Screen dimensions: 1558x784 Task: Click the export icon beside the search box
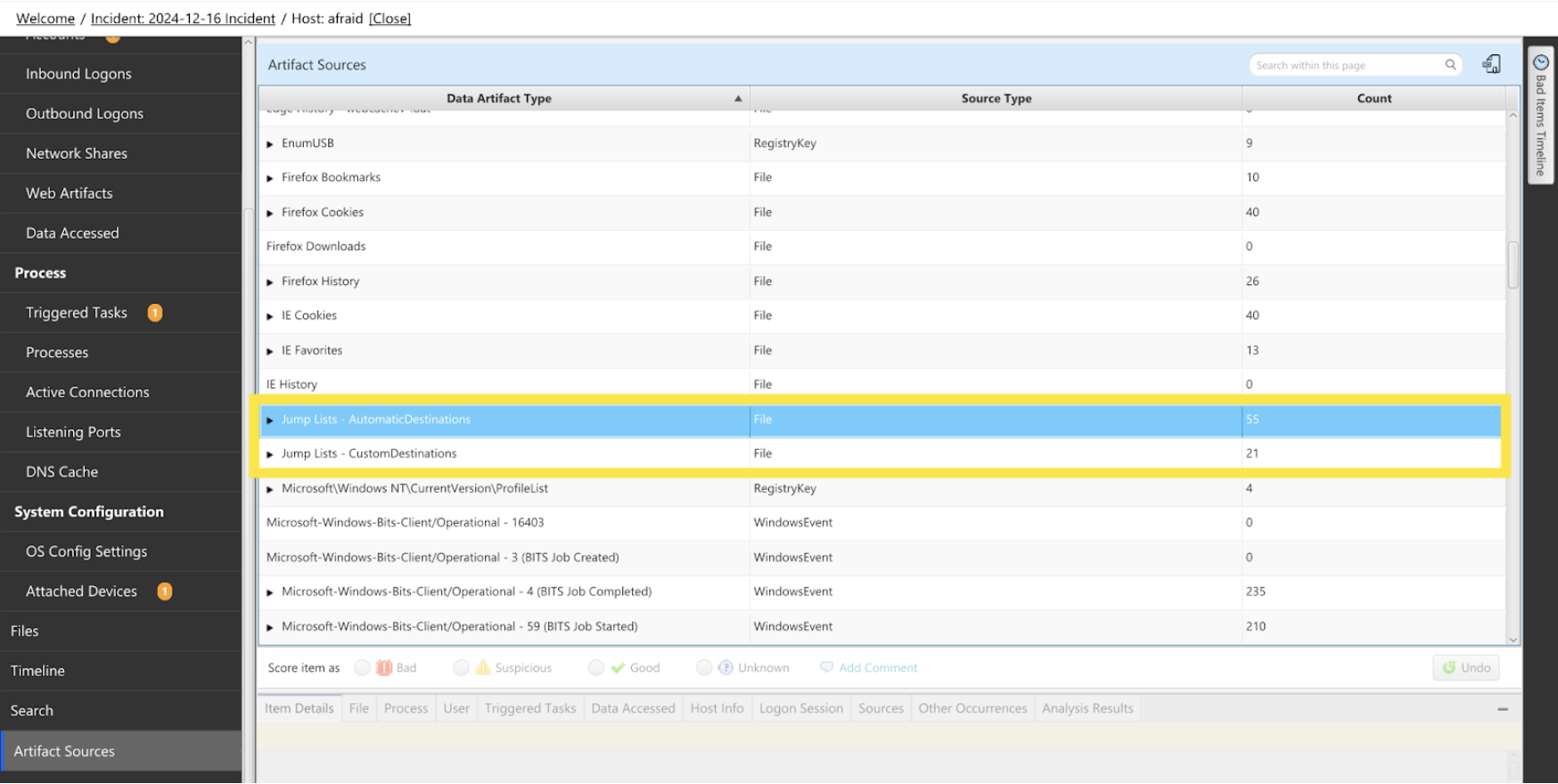[x=1491, y=64]
